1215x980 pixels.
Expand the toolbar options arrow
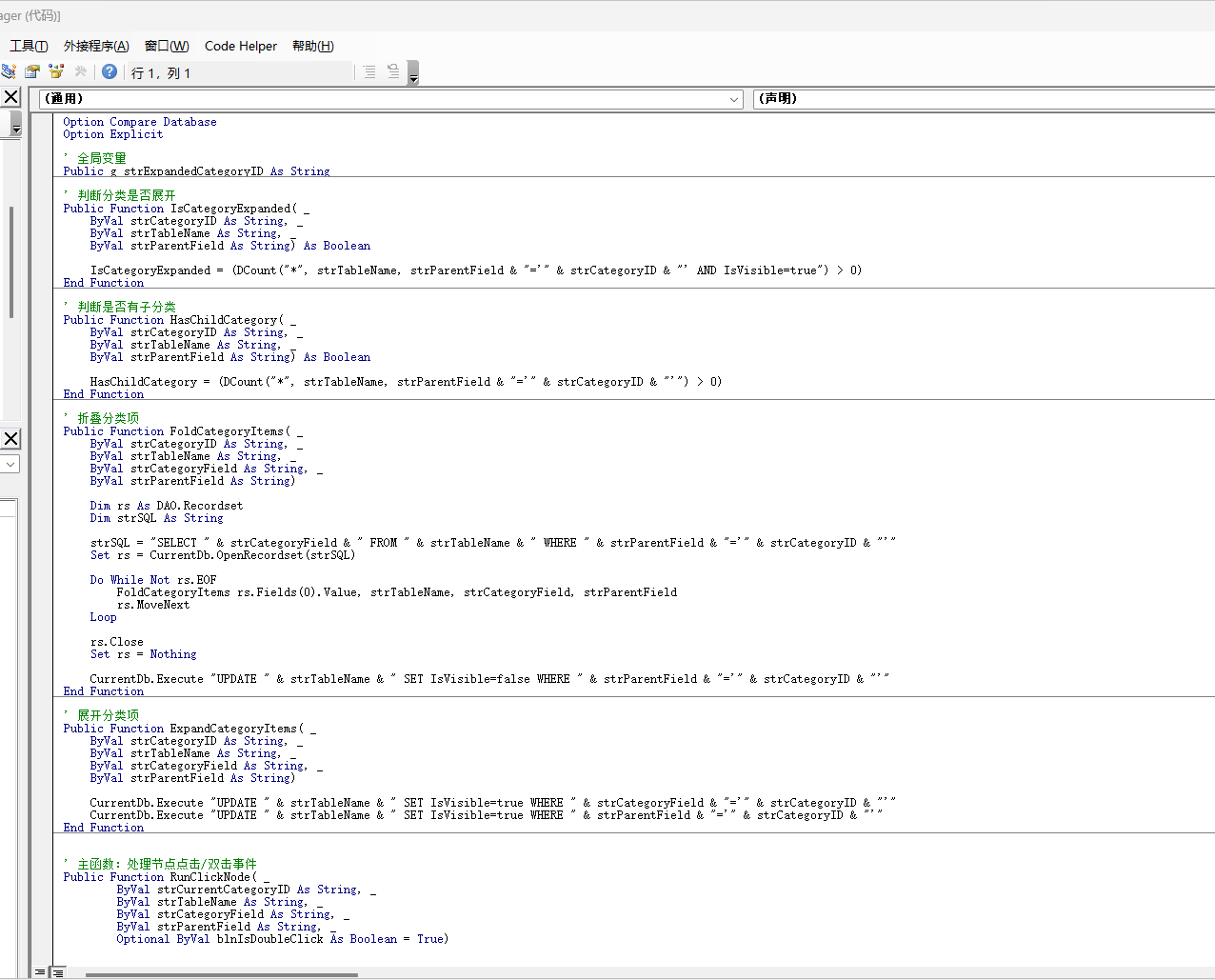click(x=413, y=74)
